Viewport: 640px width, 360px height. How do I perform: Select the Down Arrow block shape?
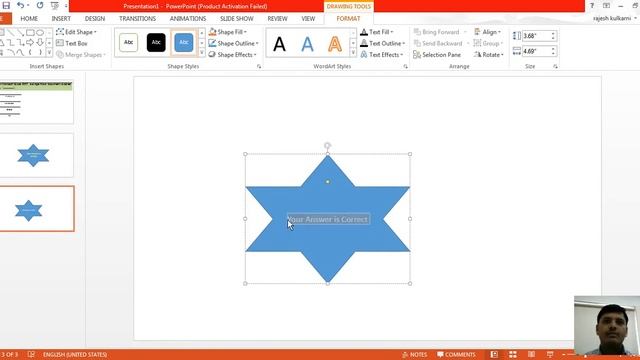[40, 42]
